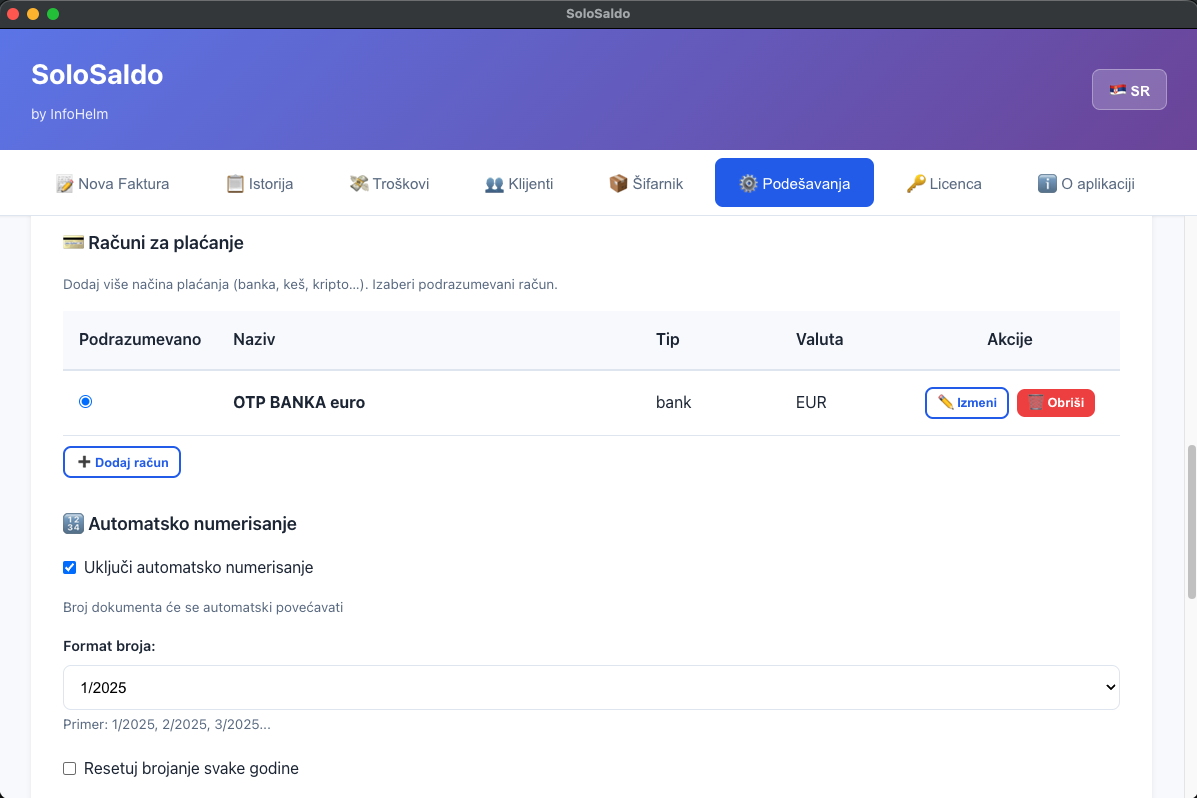Image resolution: width=1197 pixels, height=798 pixels.
Task: Click the vertical scrollbar thumb
Action: pyautogui.click(x=1190, y=520)
